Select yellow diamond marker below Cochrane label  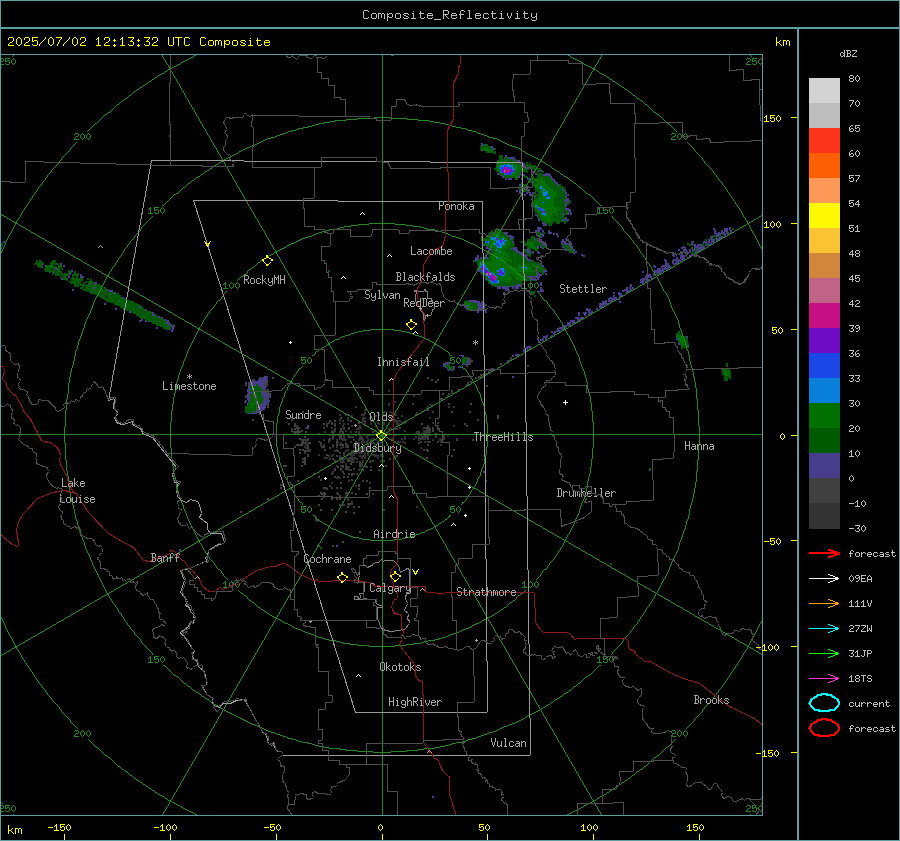point(342,578)
